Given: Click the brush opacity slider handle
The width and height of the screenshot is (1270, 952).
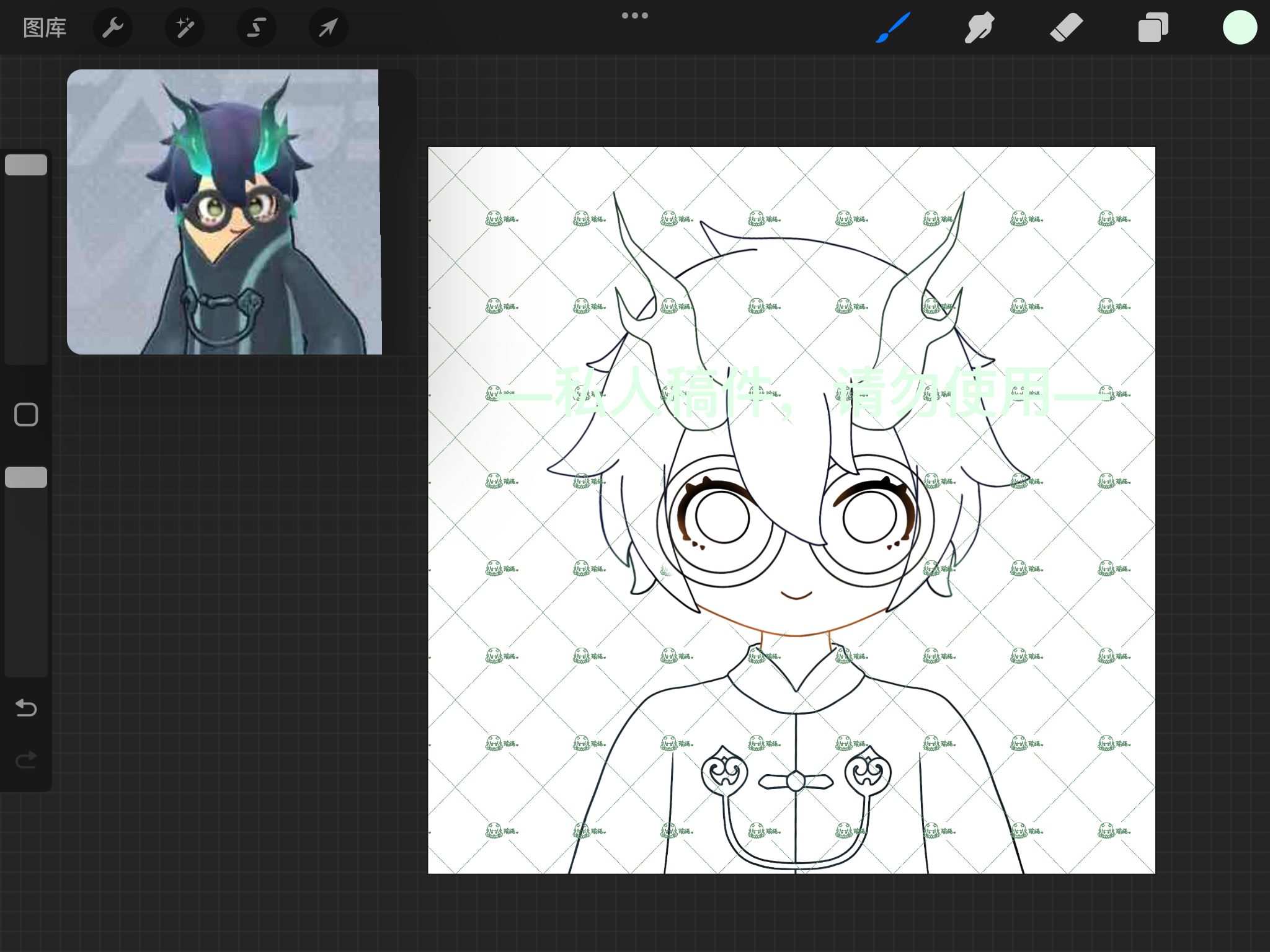Looking at the screenshot, I should click(x=26, y=477).
